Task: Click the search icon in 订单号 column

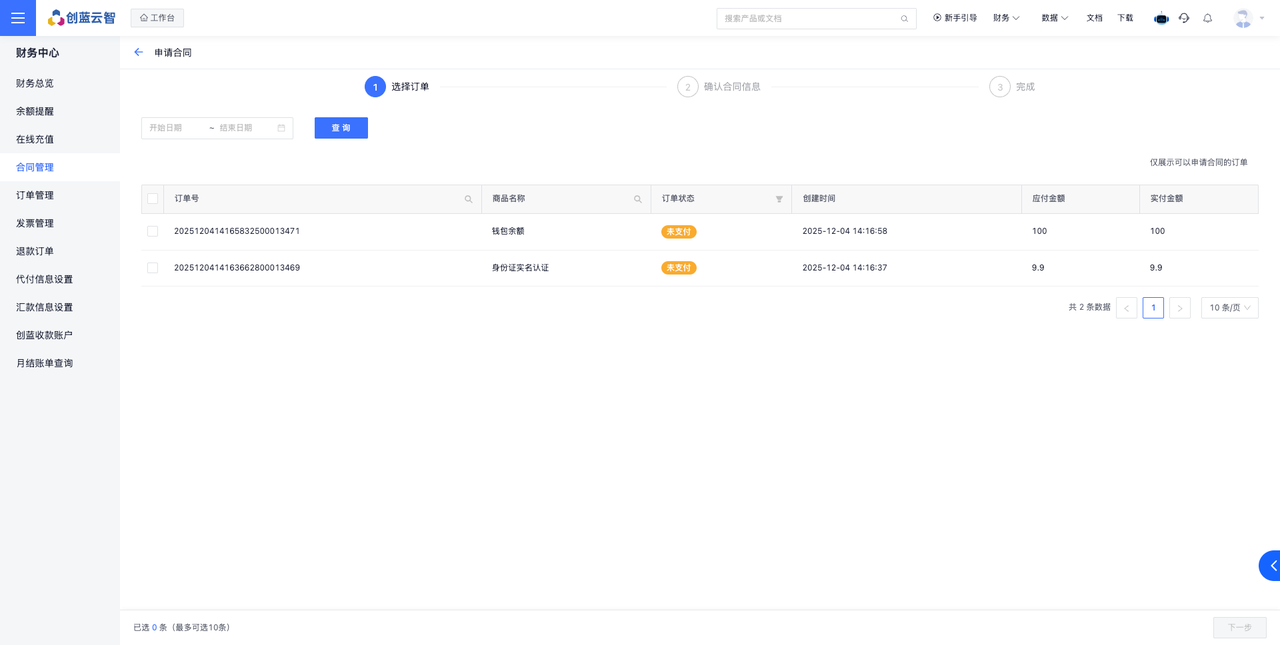Action: 468,199
